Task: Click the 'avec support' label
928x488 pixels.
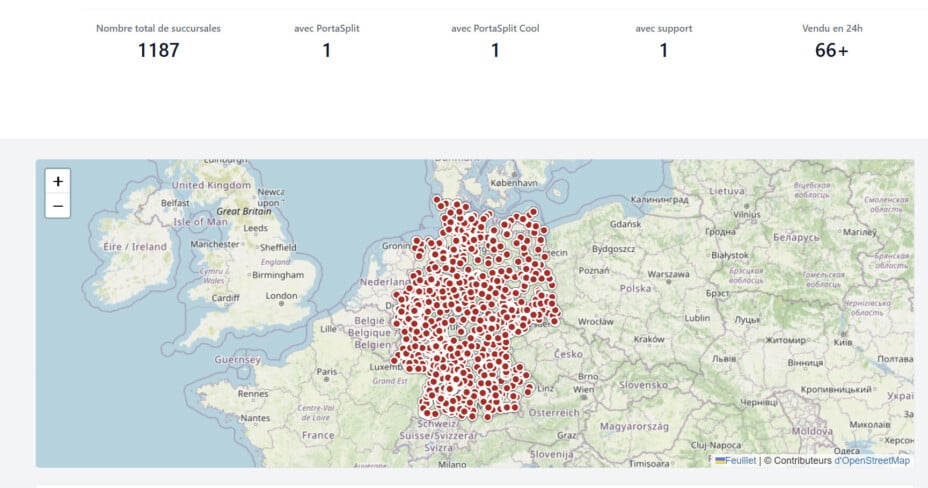Action: [663, 28]
